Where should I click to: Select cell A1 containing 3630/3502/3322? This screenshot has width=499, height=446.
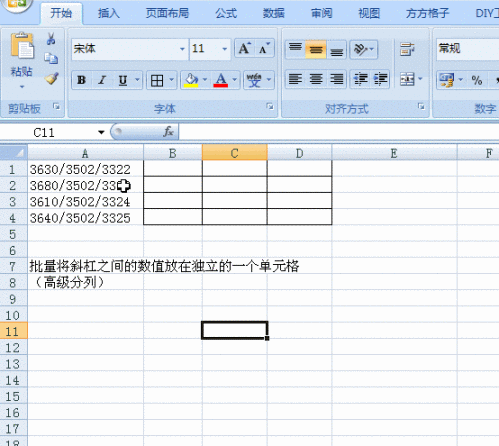point(85,169)
